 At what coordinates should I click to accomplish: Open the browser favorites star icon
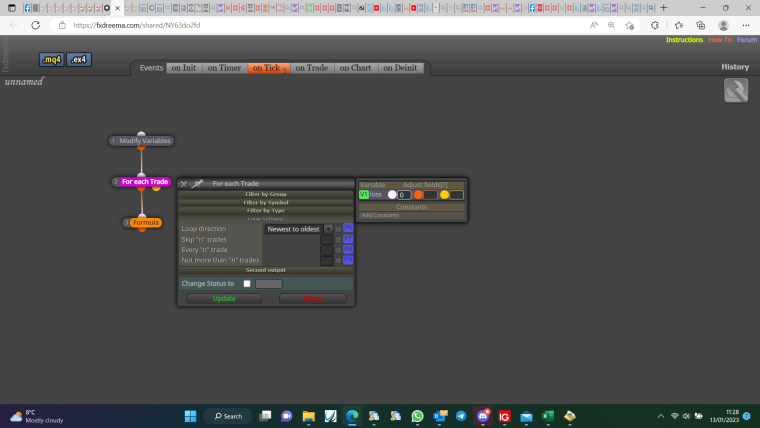click(630, 25)
